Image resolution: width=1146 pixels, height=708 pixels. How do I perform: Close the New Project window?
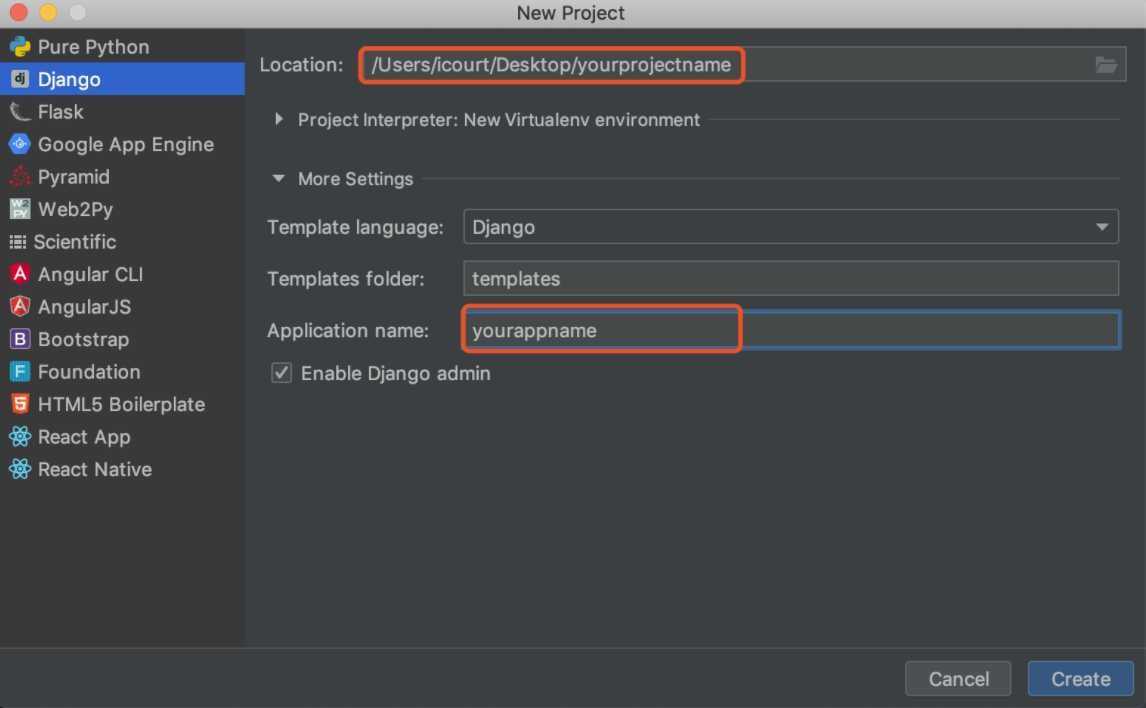click(19, 12)
